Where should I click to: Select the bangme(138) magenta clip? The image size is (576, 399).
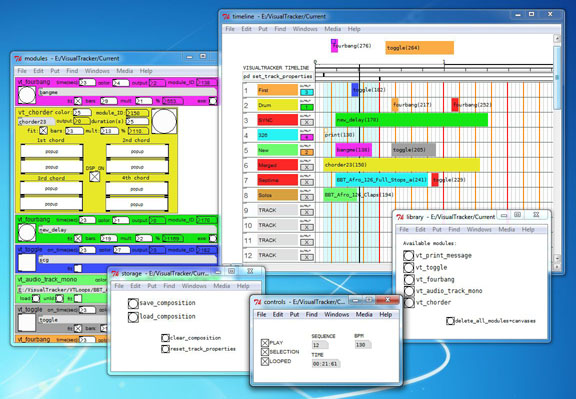(x=353, y=150)
